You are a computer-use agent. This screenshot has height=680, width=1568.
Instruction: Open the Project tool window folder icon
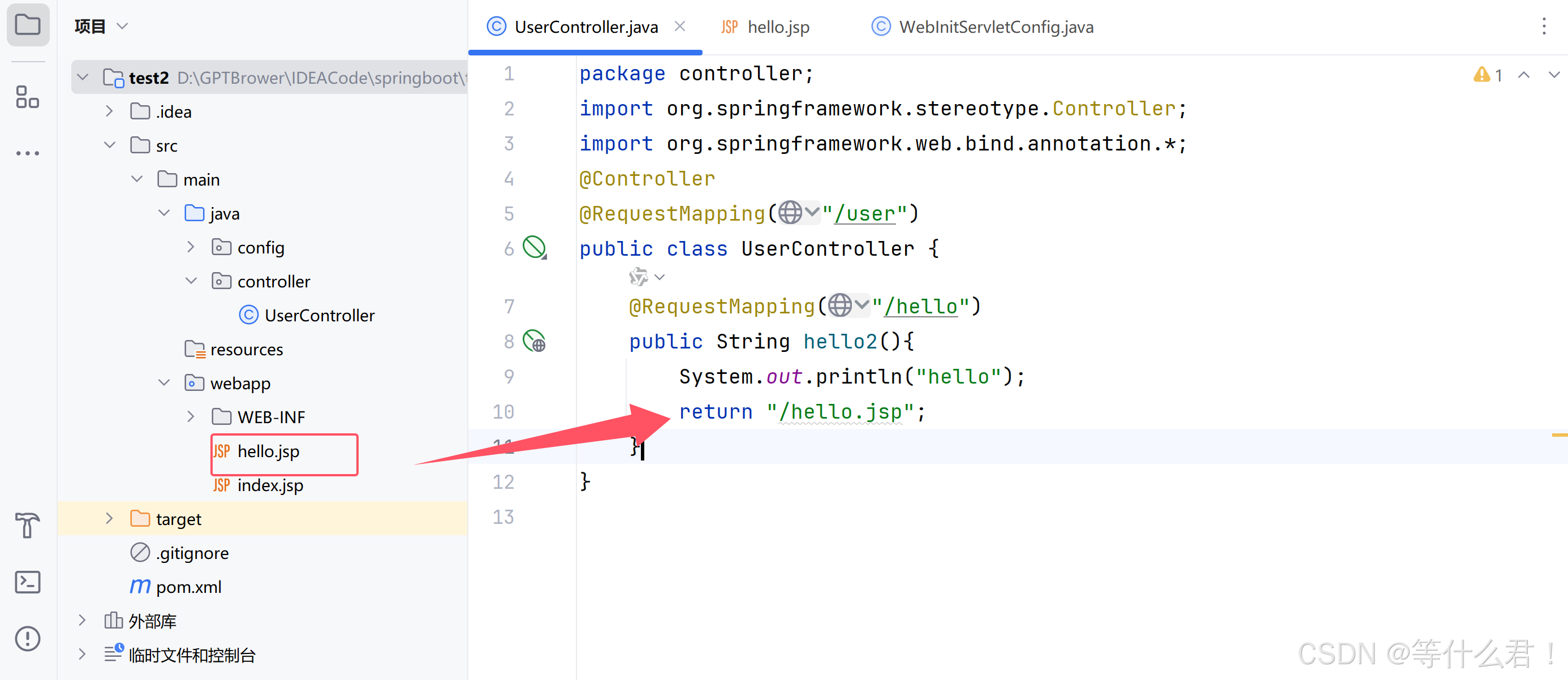click(x=27, y=25)
